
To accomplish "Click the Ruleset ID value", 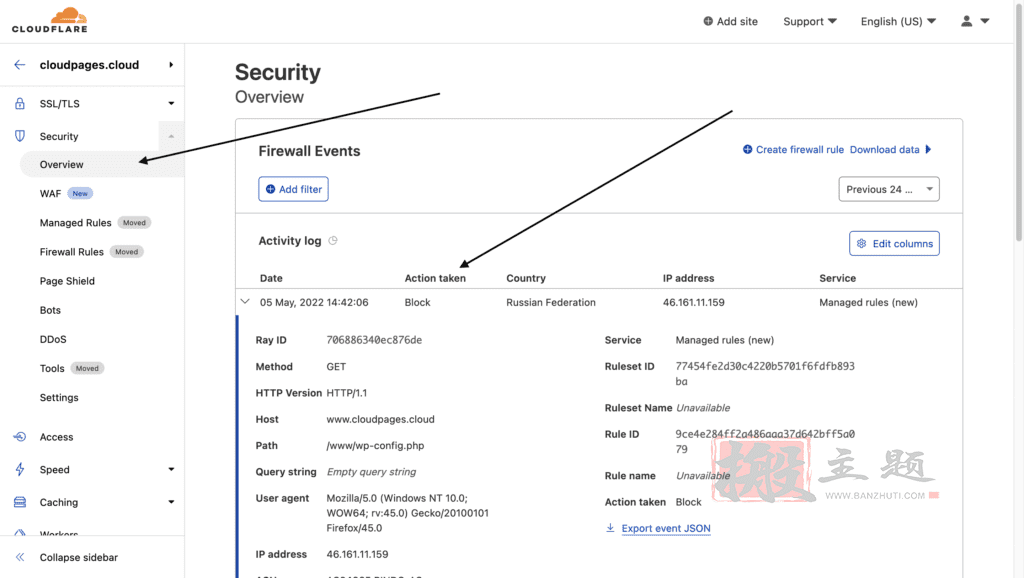I will pyautogui.click(x=765, y=374).
